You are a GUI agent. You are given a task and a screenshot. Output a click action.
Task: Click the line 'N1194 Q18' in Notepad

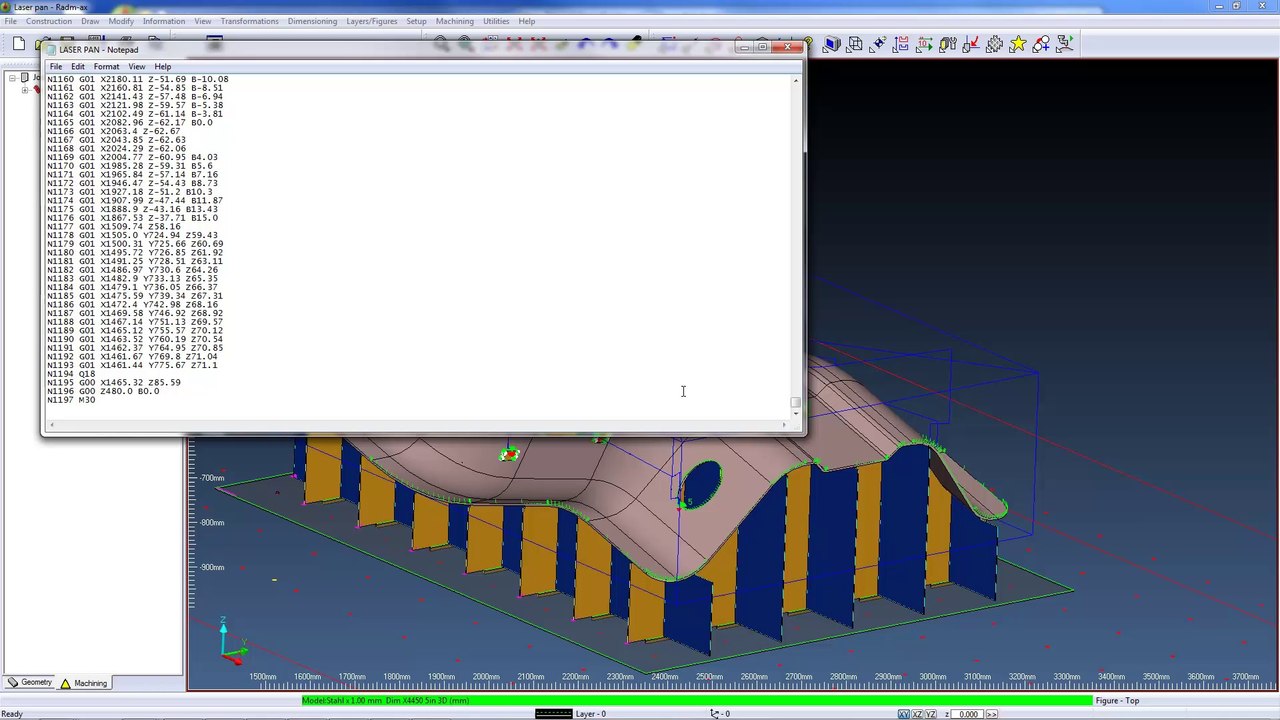(x=71, y=374)
